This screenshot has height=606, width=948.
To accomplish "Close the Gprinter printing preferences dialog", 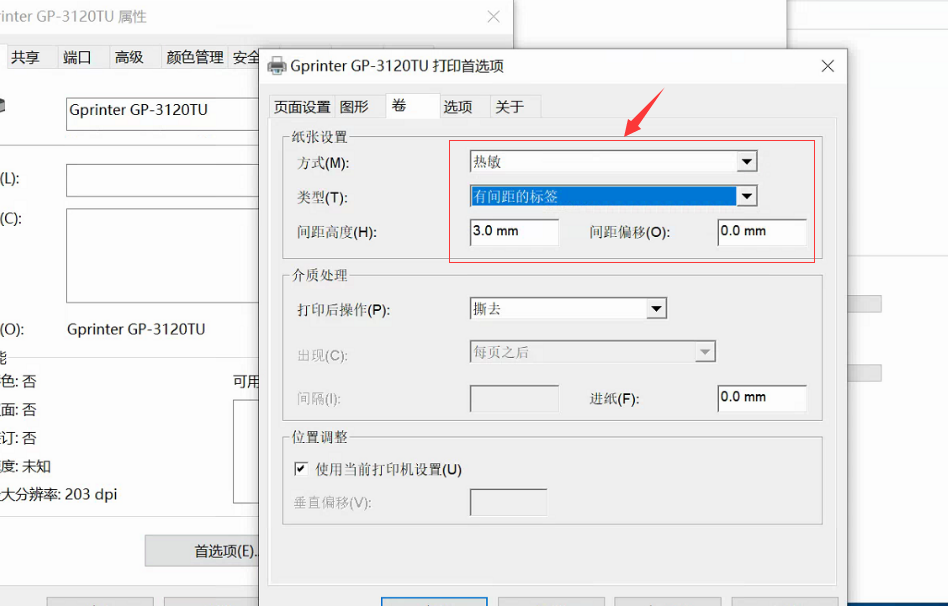I will coord(828,66).
